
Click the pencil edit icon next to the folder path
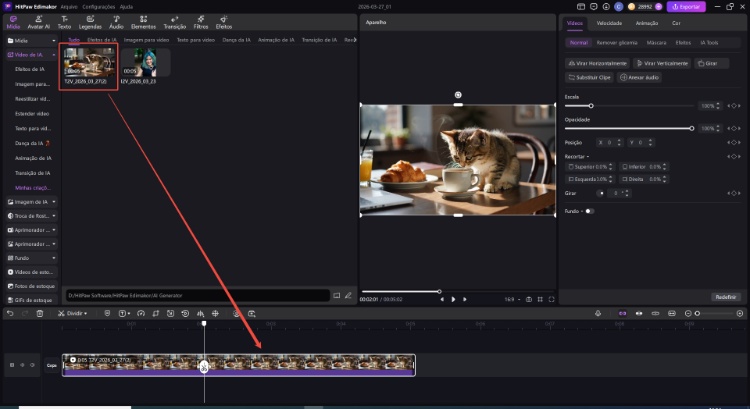pos(348,296)
